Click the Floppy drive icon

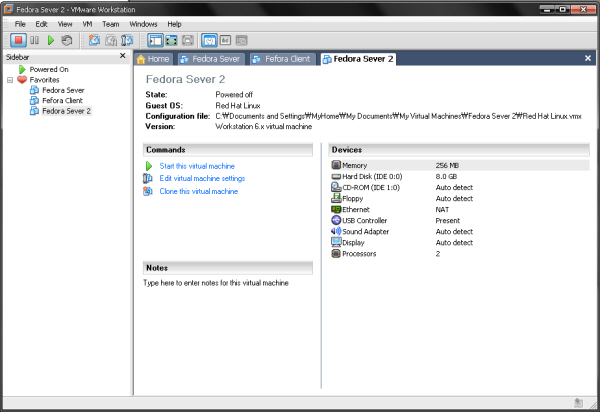(x=336, y=198)
